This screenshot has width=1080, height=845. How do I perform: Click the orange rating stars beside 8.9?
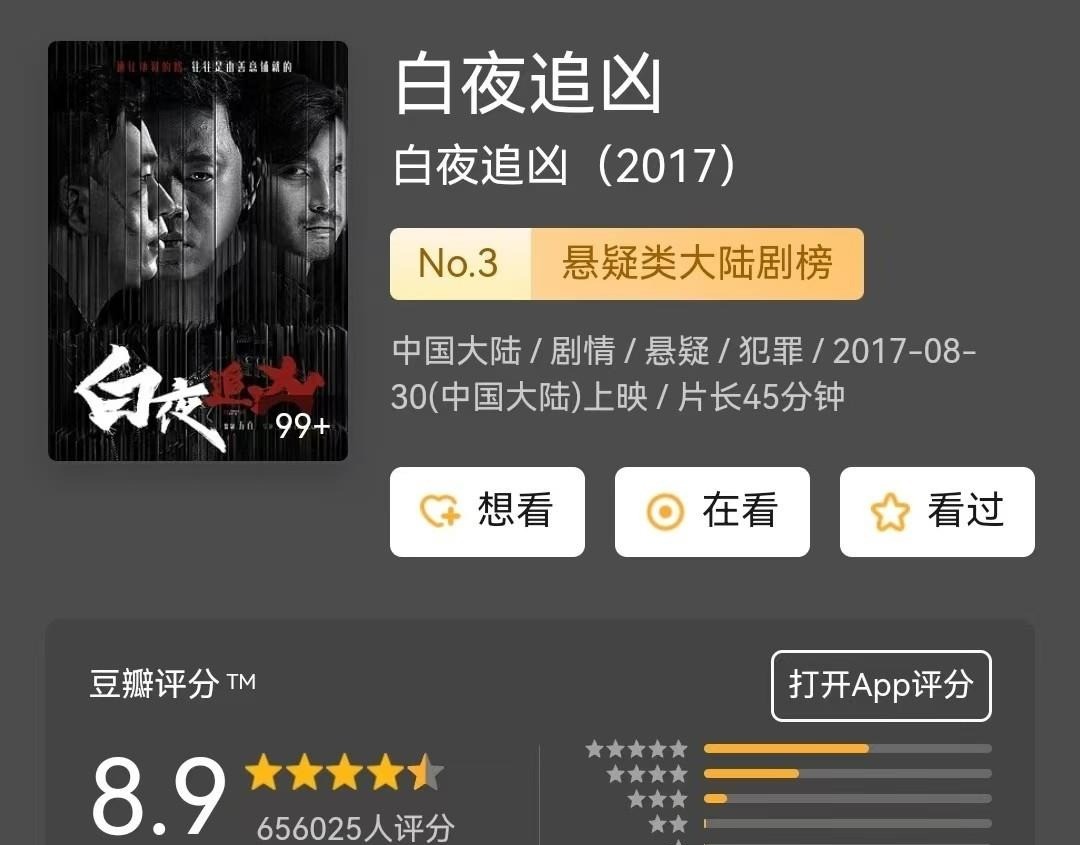click(344, 772)
